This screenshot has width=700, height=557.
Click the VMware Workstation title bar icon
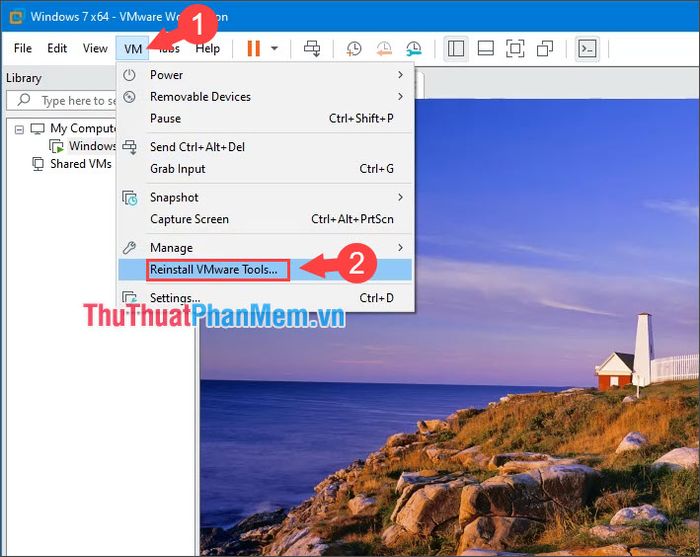(16, 17)
